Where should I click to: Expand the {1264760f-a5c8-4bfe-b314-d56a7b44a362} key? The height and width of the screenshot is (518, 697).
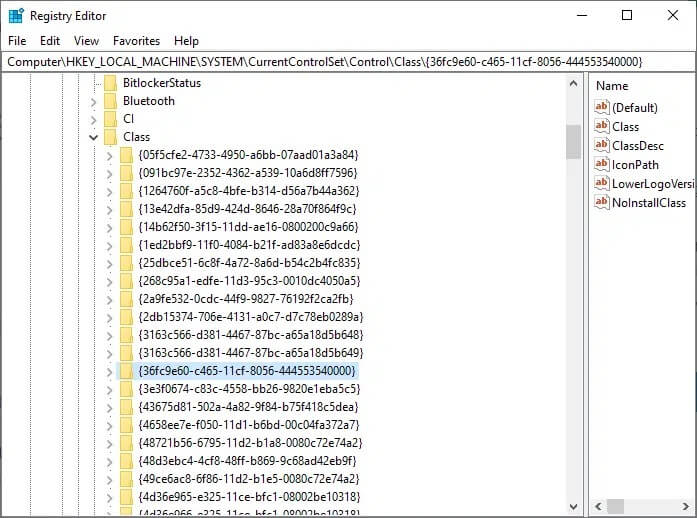click(x=109, y=192)
